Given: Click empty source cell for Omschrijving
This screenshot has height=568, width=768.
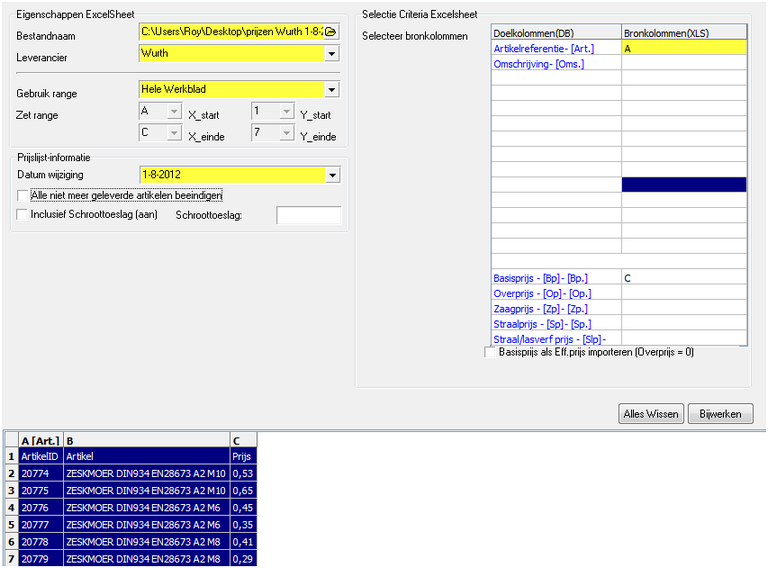Looking at the screenshot, I should tap(684, 64).
